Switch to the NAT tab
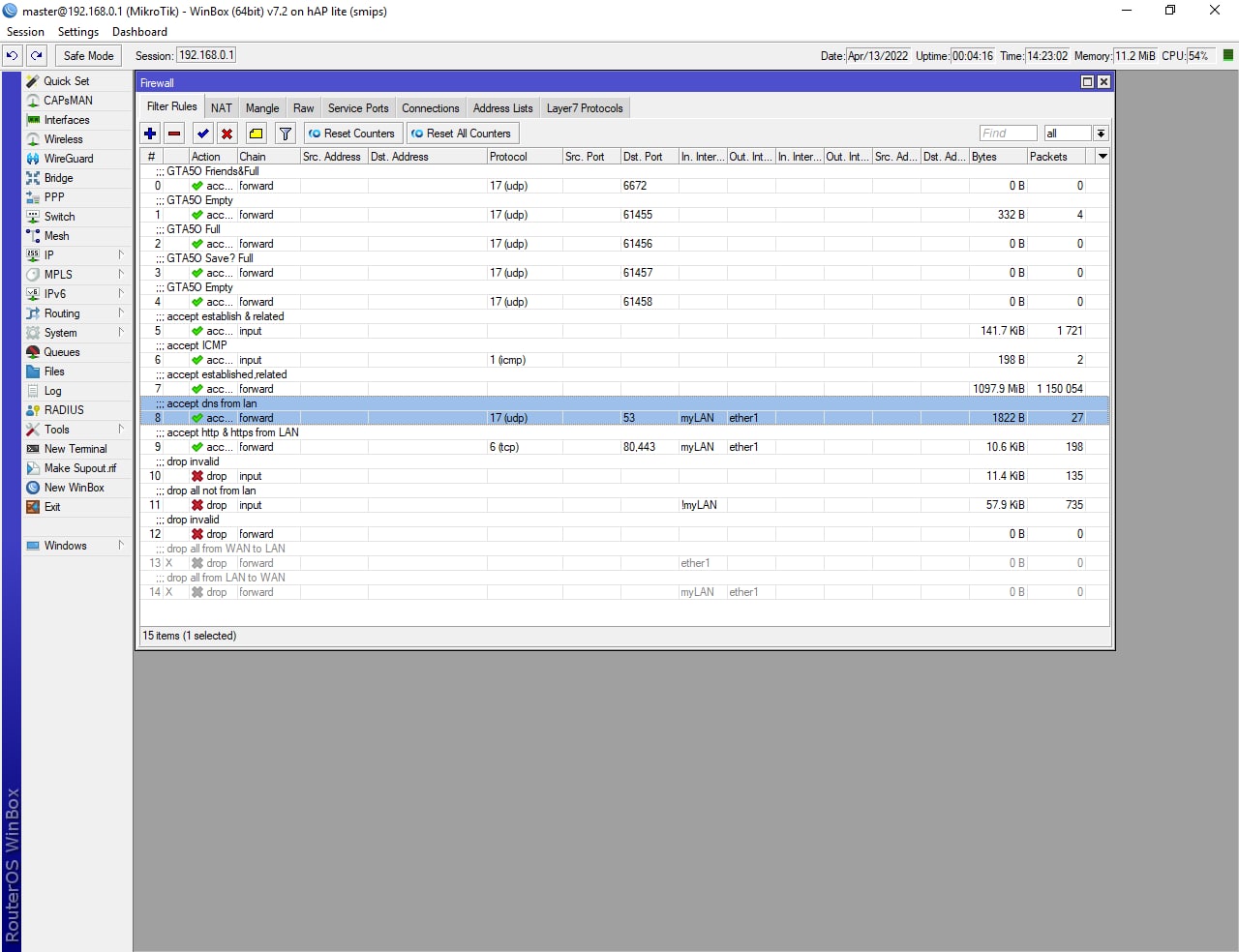This screenshot has width=1239, height=952. [x=222, y=108]
